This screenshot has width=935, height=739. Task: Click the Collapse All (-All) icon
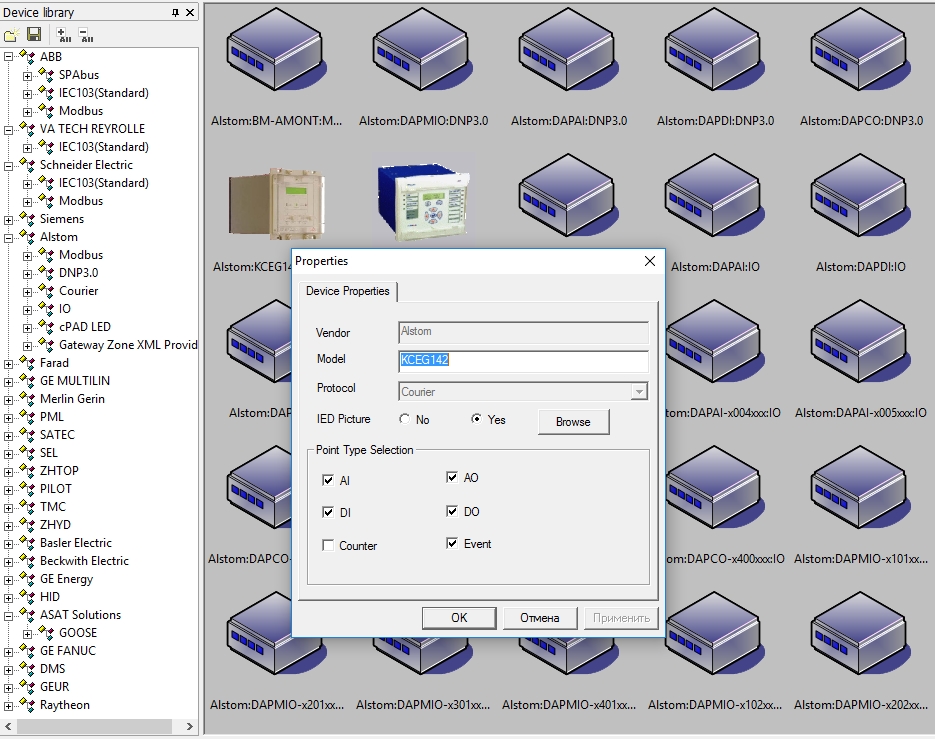pos(86,35)
